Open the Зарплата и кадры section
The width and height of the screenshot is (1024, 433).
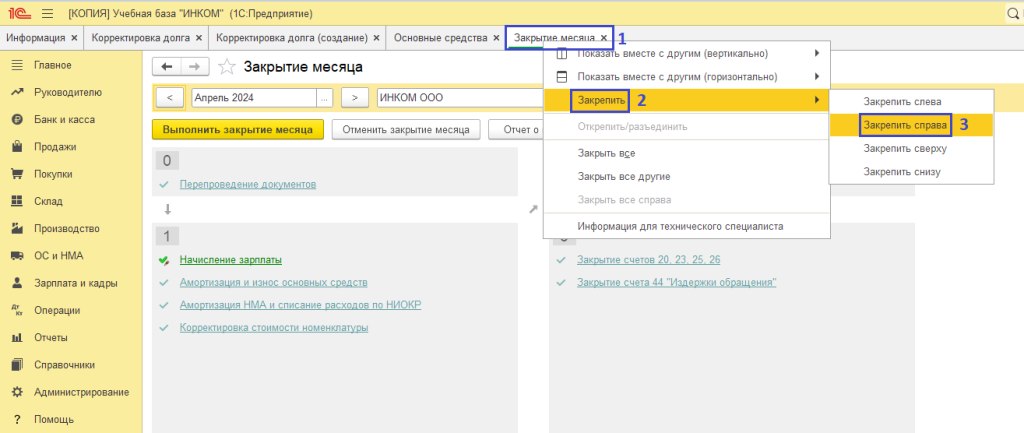76,282
